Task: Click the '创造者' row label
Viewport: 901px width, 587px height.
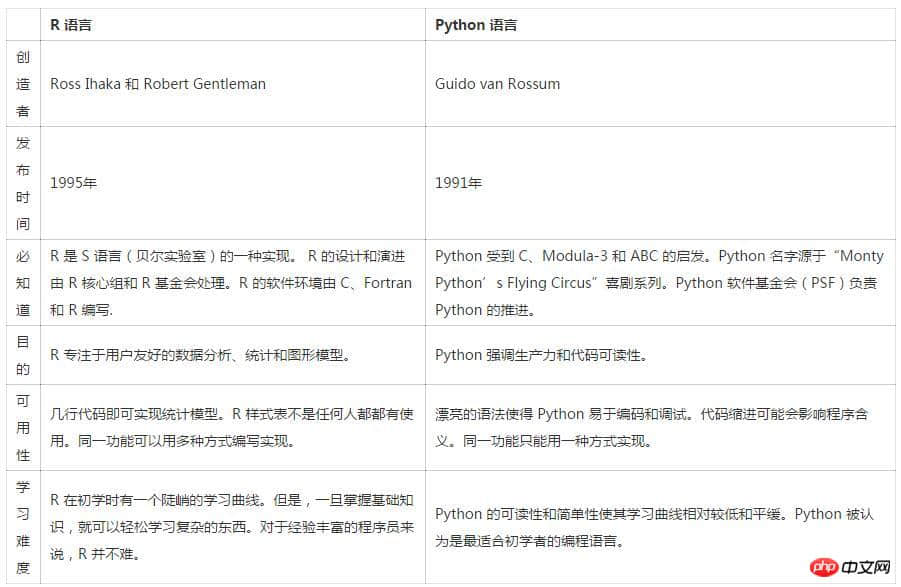Action: [x=23, y=84]
